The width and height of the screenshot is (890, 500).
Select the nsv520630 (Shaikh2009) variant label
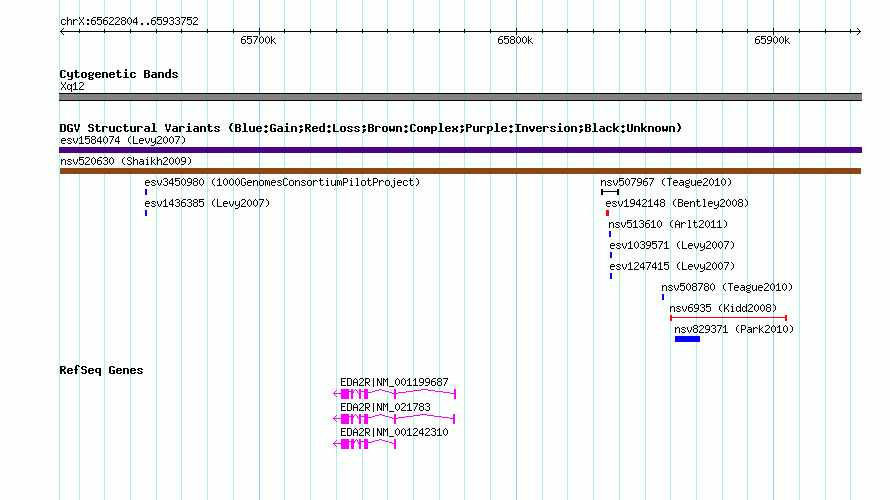coord(126,161)
